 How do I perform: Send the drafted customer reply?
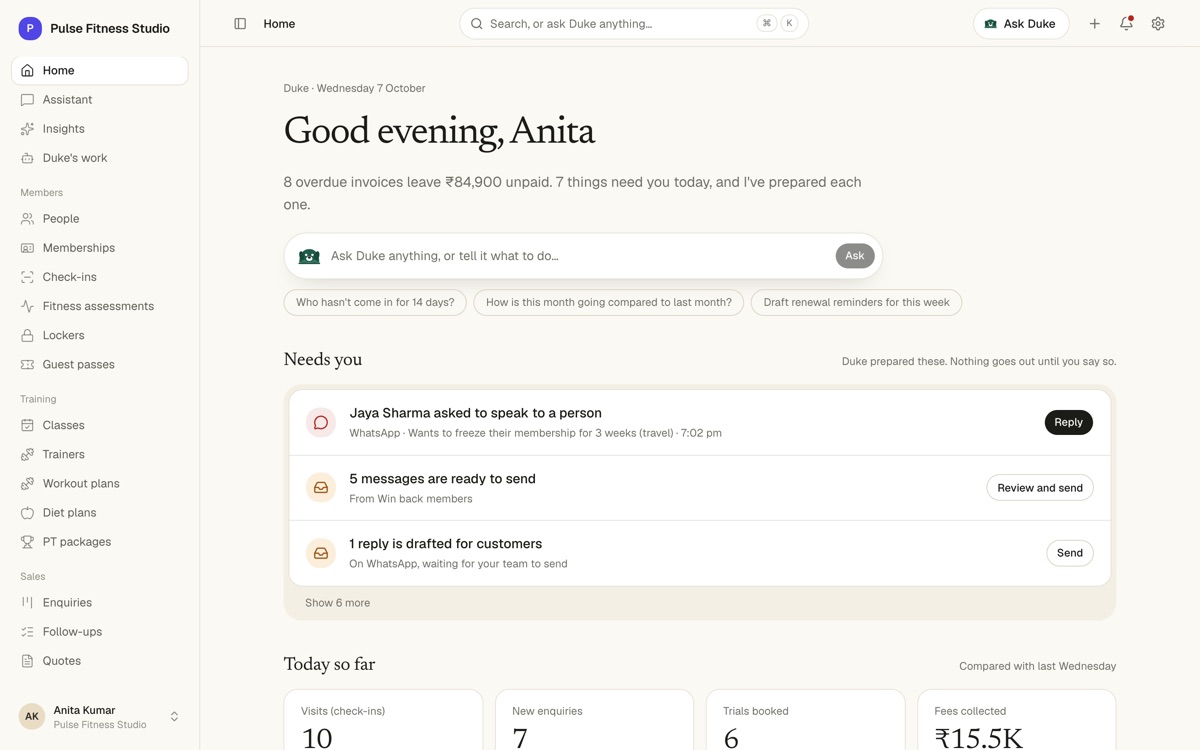pos(1070,553)
